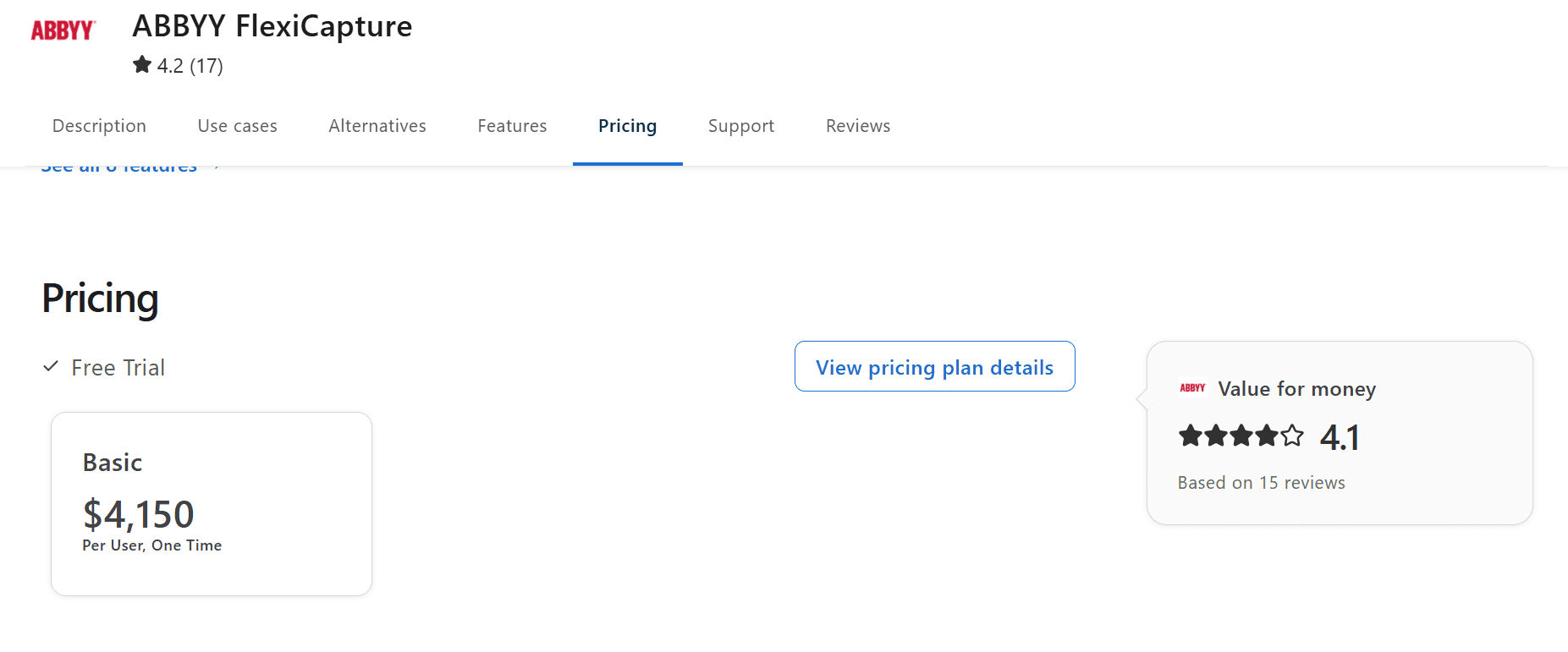
Task: Click the checkmark next to Free Trial
Action: click(x=51, y=365)
